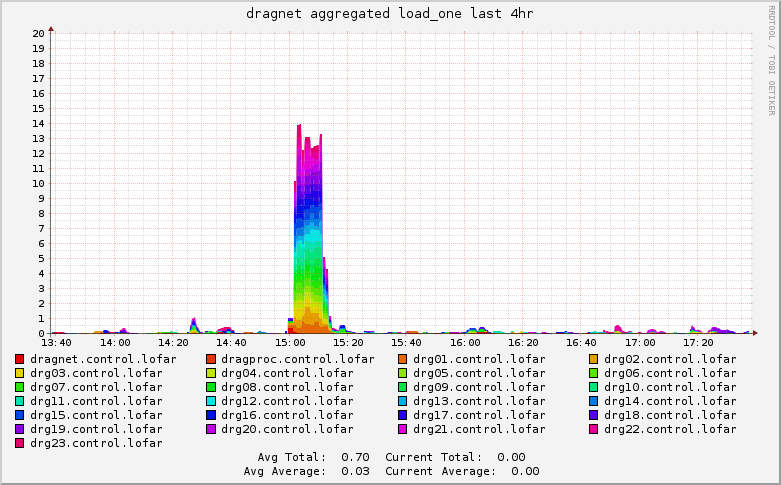
Task: Click the tall load spike after 15:00
Action: pyautogui.click(x=309, y=229)
